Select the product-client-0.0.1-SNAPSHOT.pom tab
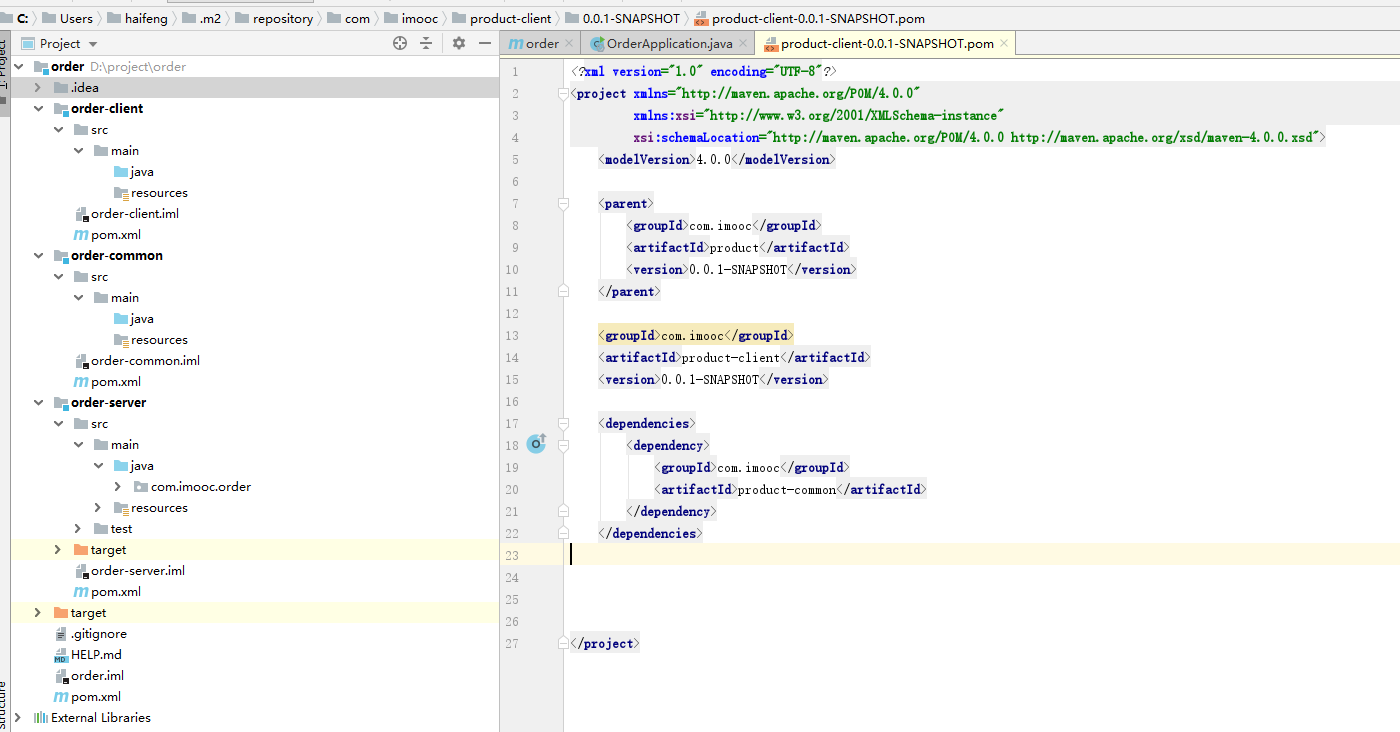Image resolution: width=1400 pixels, height=732 pixels. point(887,43)
